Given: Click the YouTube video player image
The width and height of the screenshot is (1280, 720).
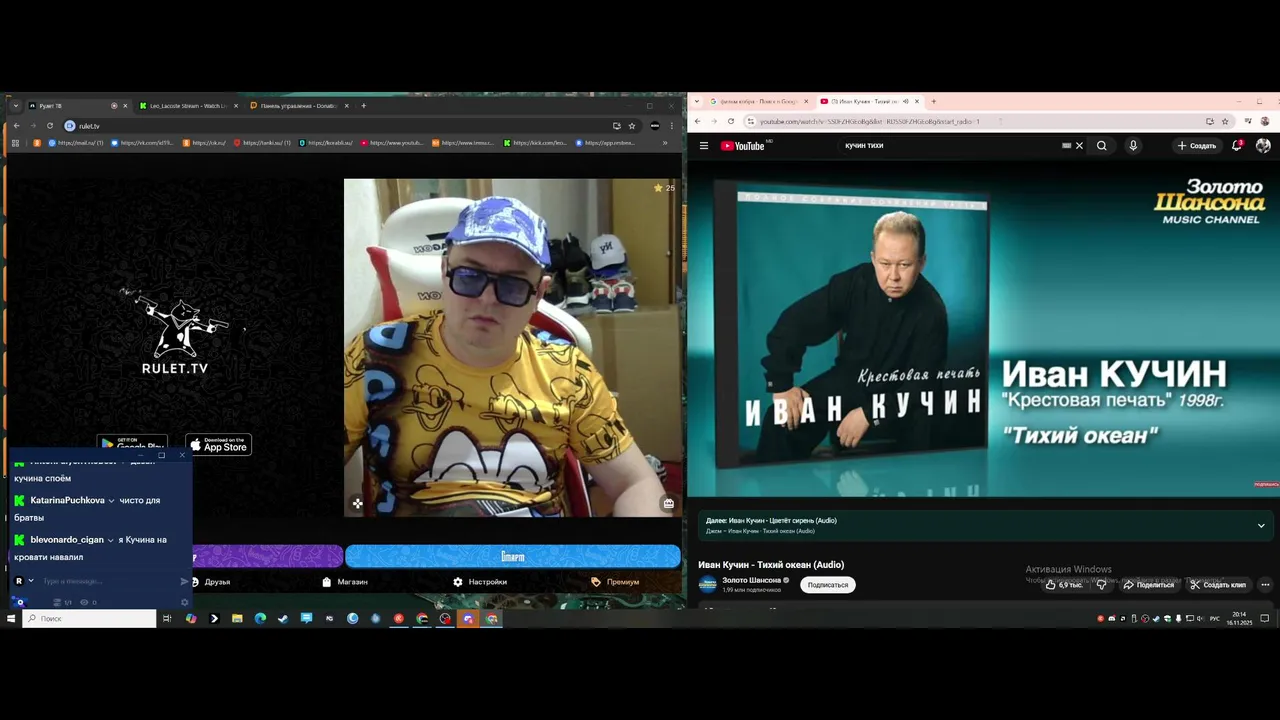Looking at the screenshot, I should click(983, 330).
